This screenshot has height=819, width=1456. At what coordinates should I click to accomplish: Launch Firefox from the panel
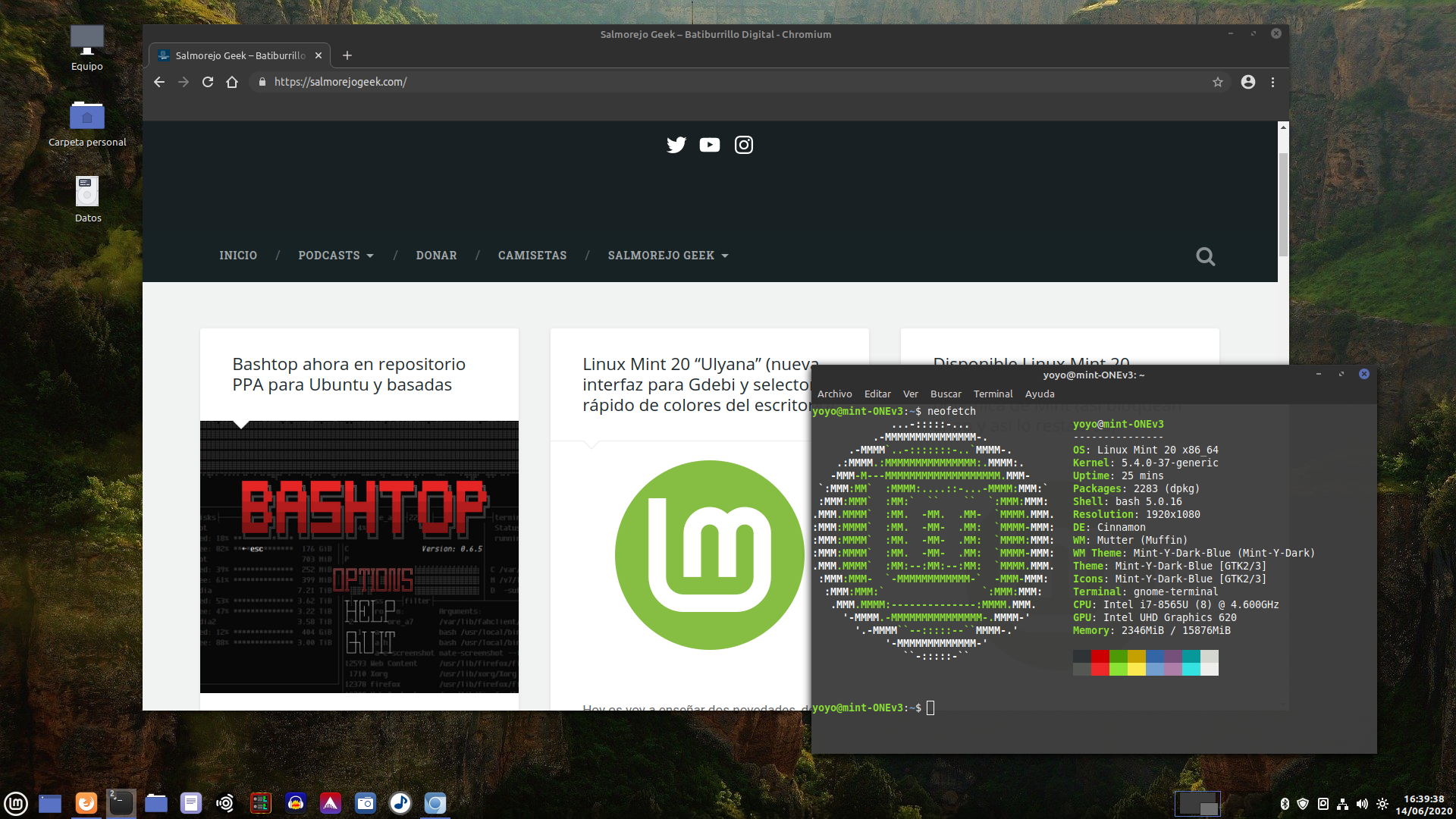pyautogui.click(x=86, y=803)
